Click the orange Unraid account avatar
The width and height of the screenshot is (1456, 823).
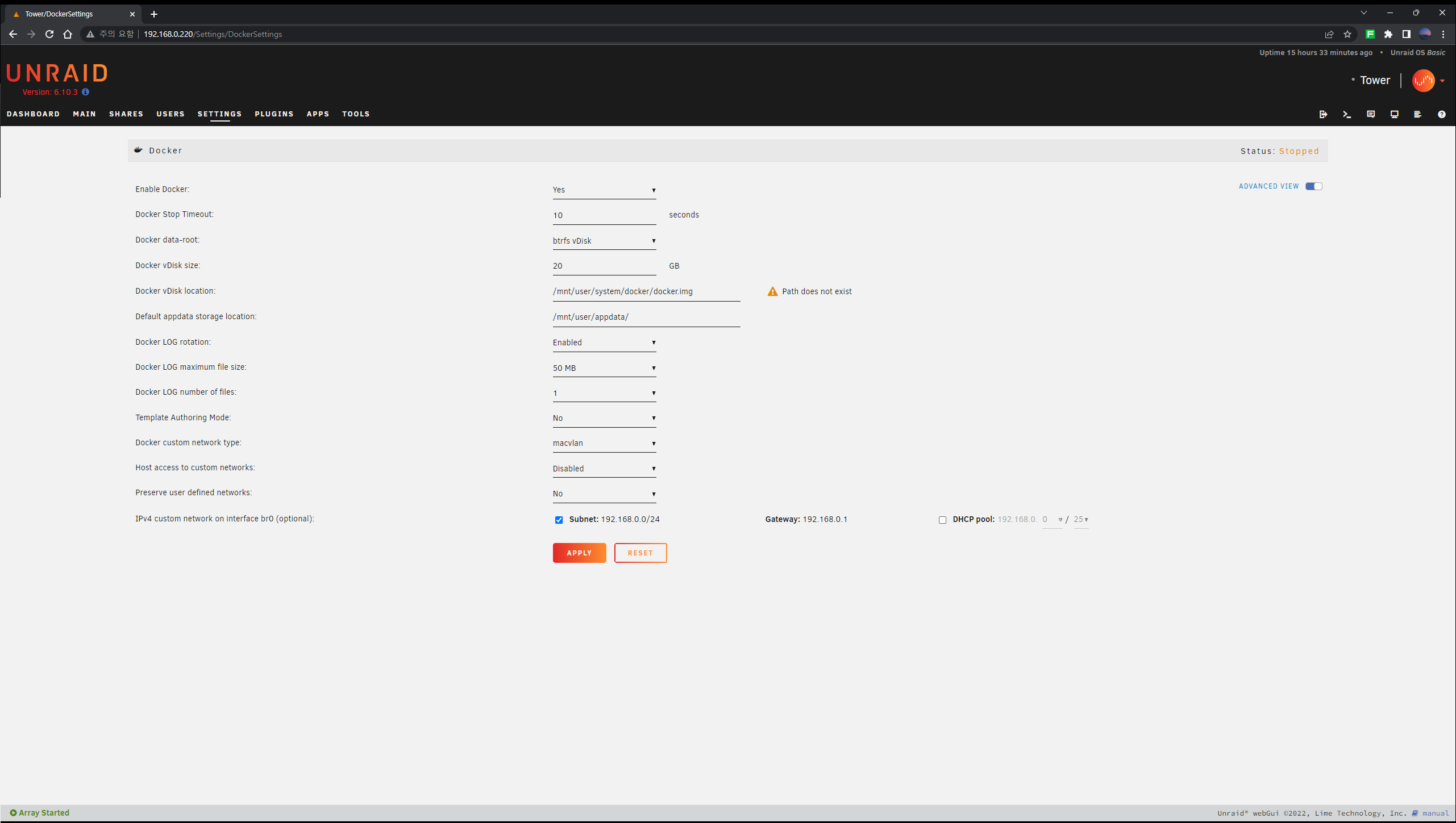coord(1423,81)
